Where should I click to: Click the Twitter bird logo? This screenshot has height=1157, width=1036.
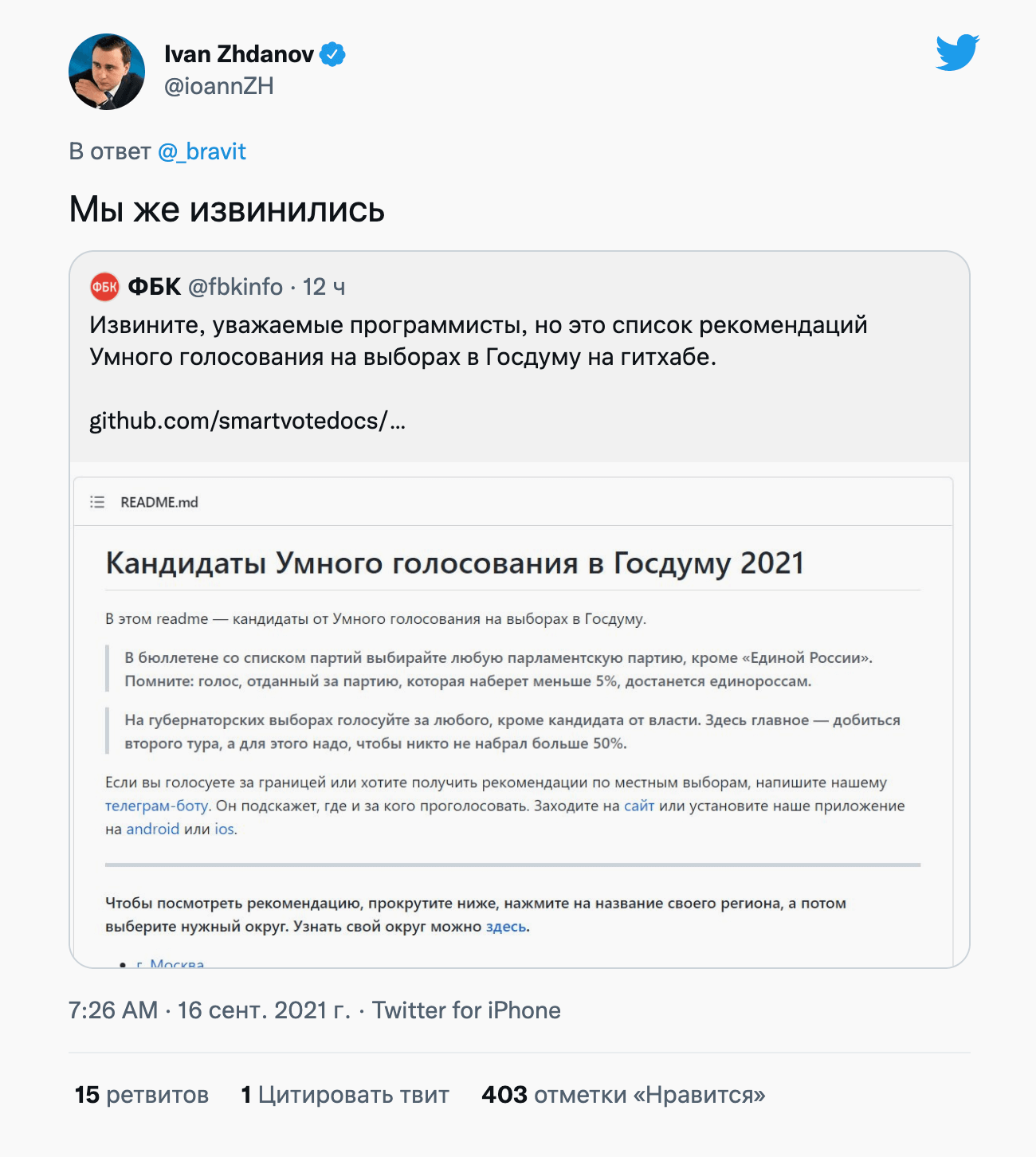(x=957, y=53)
